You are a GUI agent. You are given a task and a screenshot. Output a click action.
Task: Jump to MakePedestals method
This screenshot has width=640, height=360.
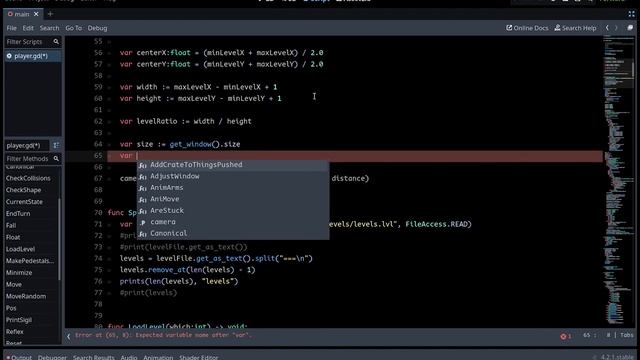30,261
